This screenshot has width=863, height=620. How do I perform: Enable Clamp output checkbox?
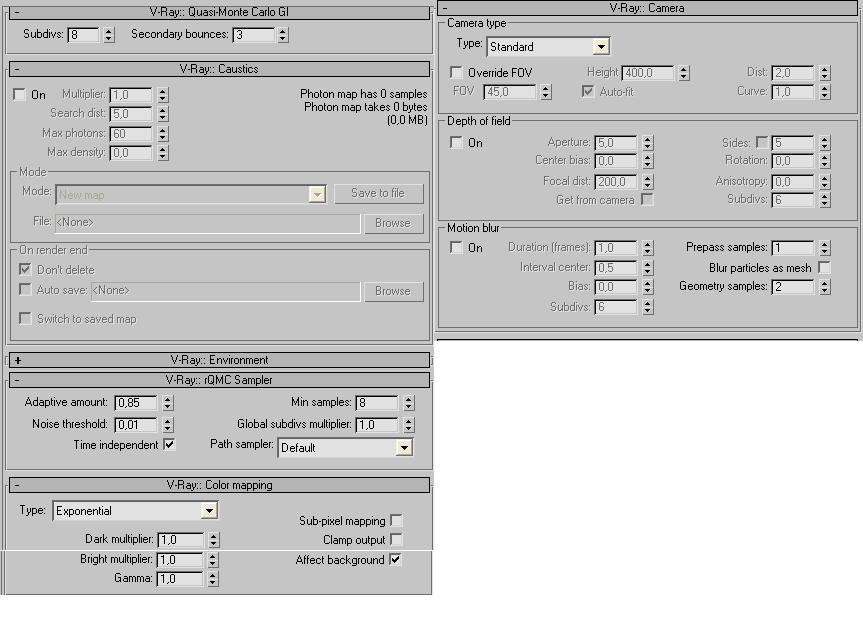pos(396,540)
